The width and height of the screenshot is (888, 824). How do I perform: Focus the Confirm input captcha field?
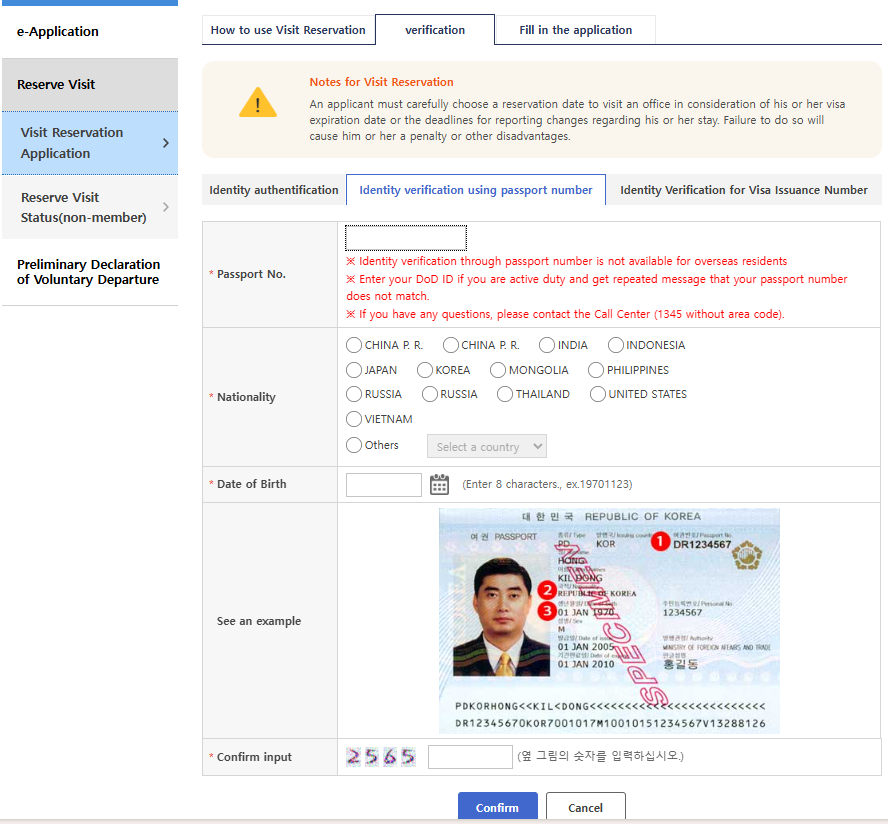point(470,757)
